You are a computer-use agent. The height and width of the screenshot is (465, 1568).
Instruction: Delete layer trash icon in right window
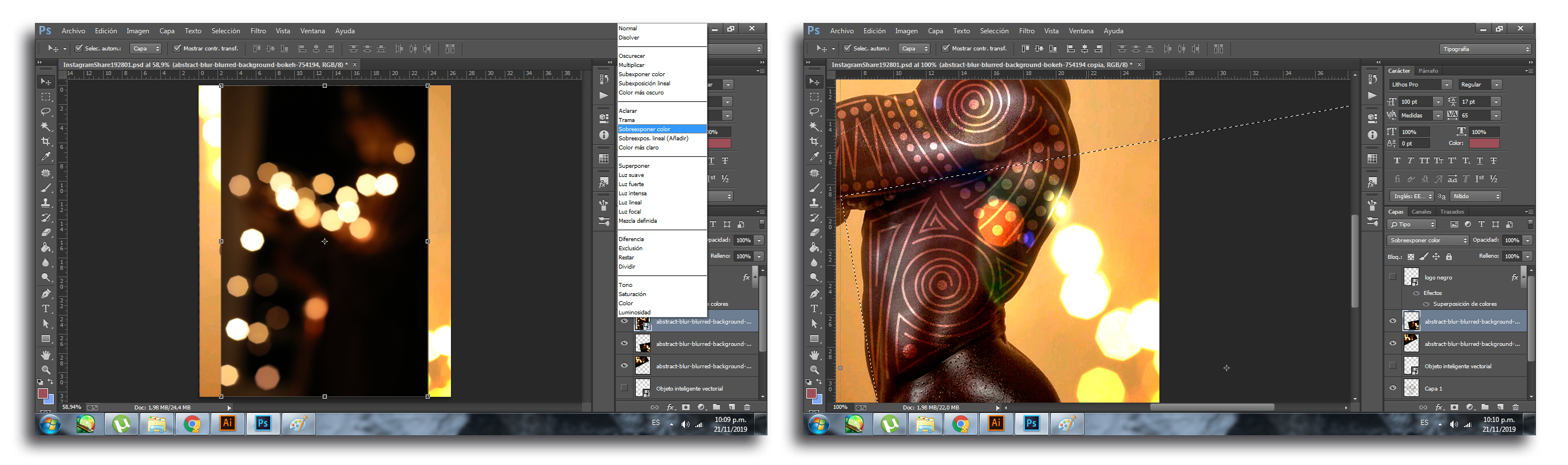tap(1516, 407)
